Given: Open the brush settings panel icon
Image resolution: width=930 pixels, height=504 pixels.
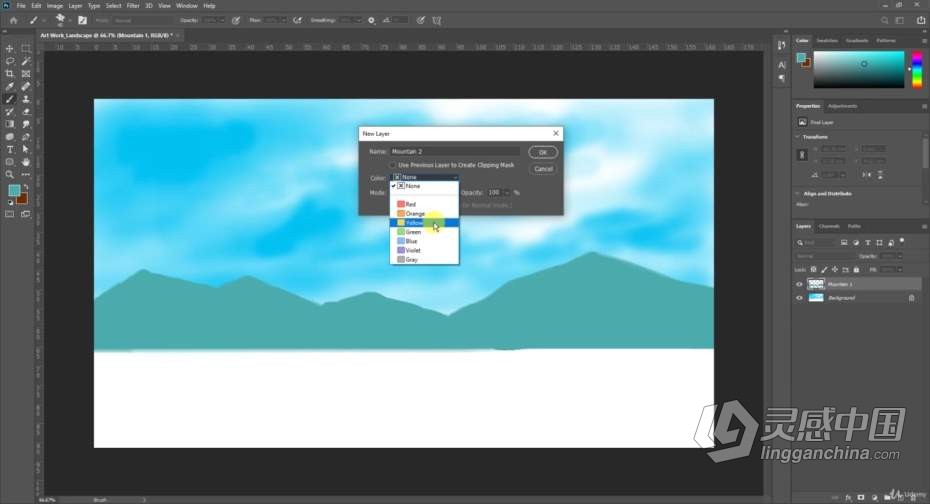Looking at the screenshot, I should (x=82, y=20).
